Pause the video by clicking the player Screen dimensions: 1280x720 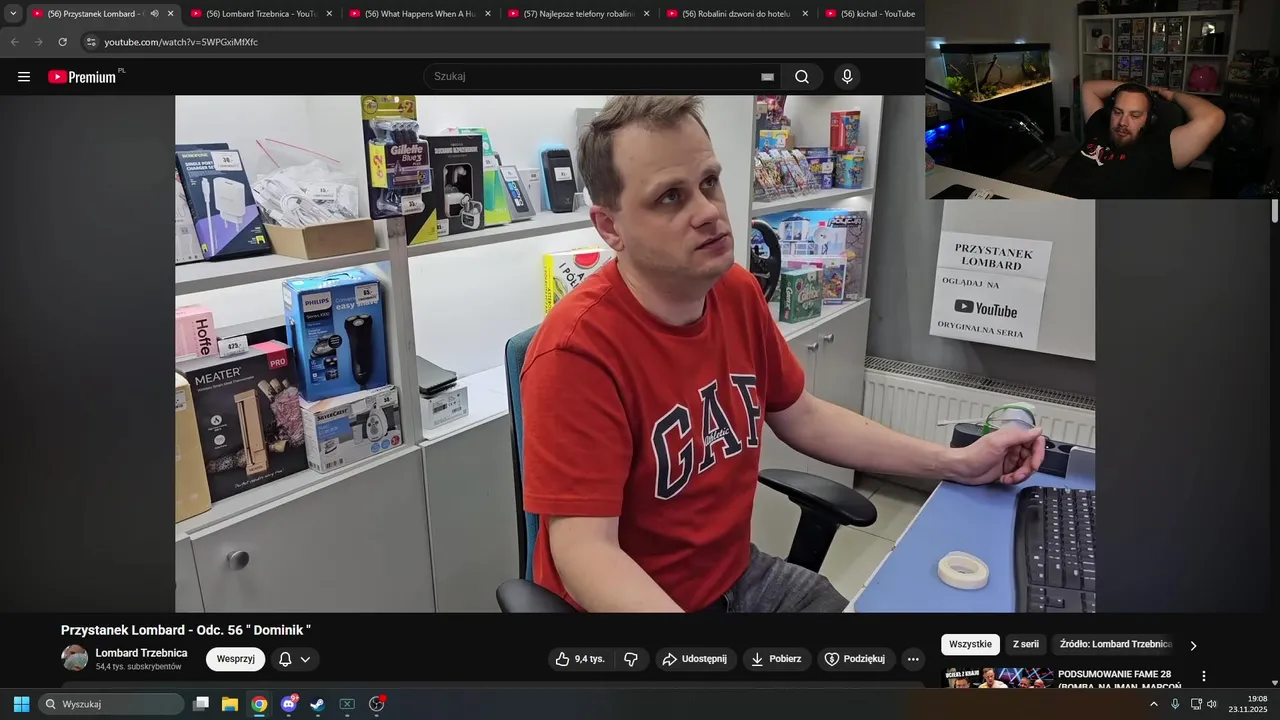coord(635,353)
